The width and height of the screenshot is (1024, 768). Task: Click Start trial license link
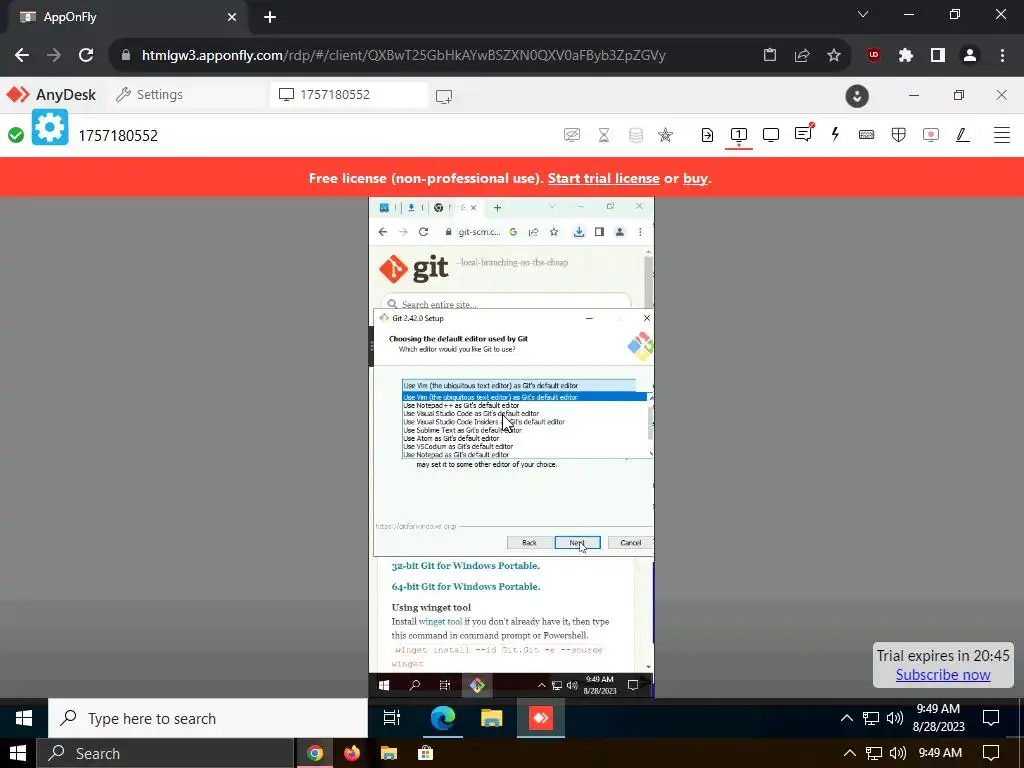click(603, 178)
